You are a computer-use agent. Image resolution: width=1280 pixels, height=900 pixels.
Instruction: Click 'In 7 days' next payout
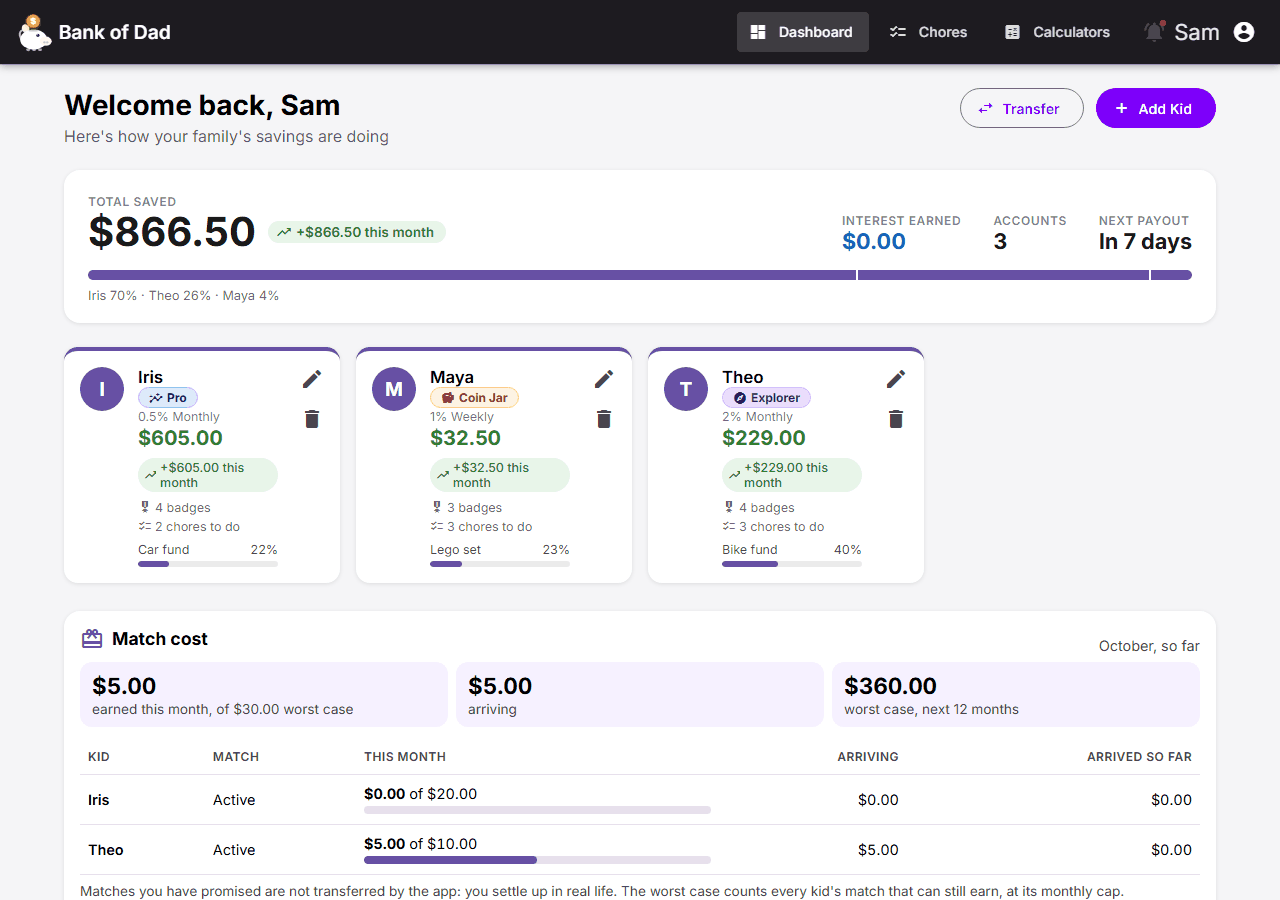point(1145,241)
